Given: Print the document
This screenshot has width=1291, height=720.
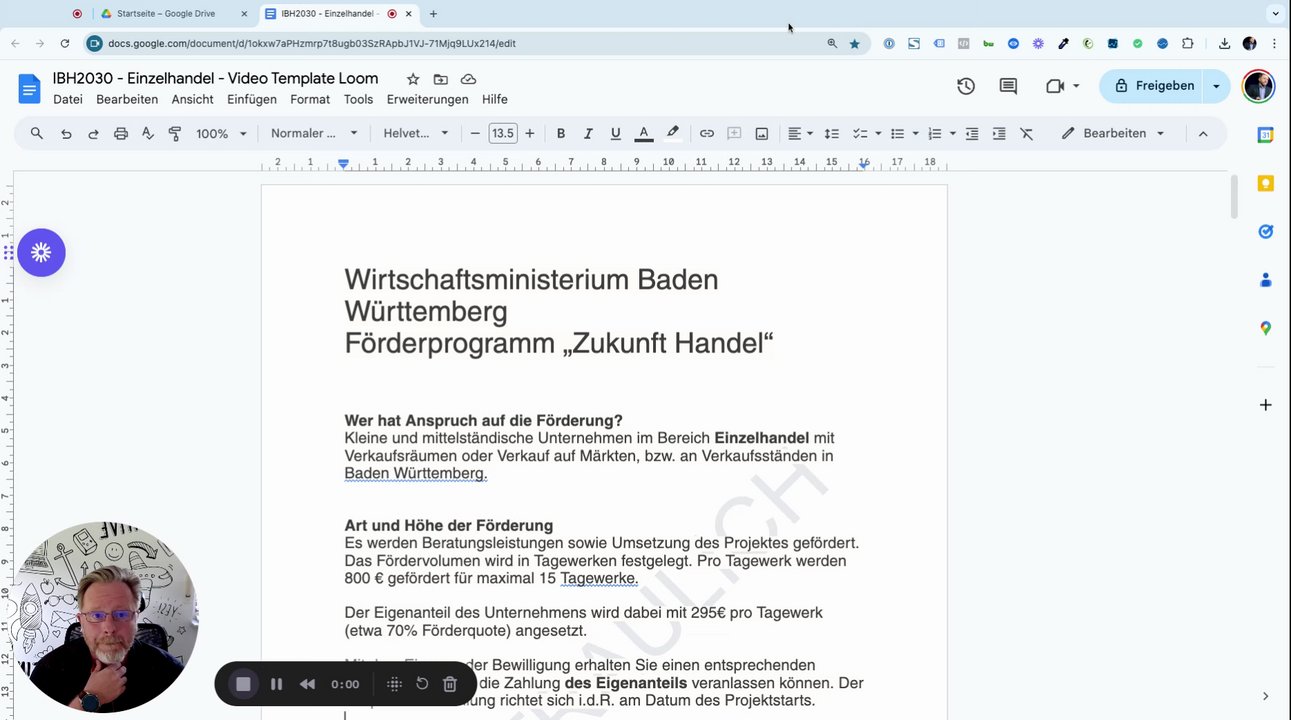Looking at the screenshot, I should pos(121,133).
